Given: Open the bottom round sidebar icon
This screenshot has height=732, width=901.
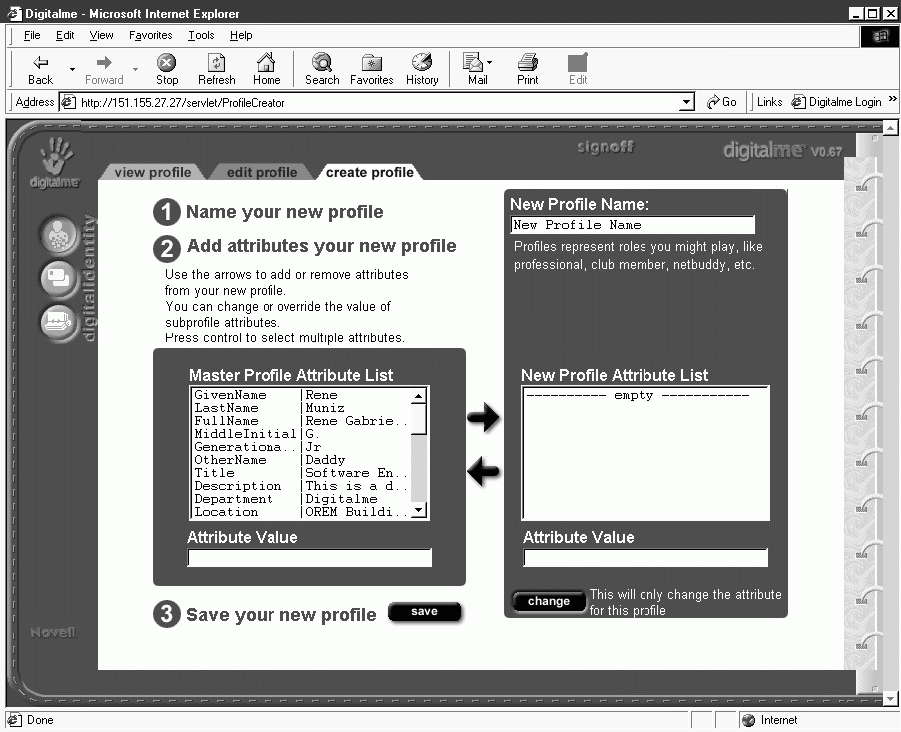Looking at the screenshot, I should [59, 322].
